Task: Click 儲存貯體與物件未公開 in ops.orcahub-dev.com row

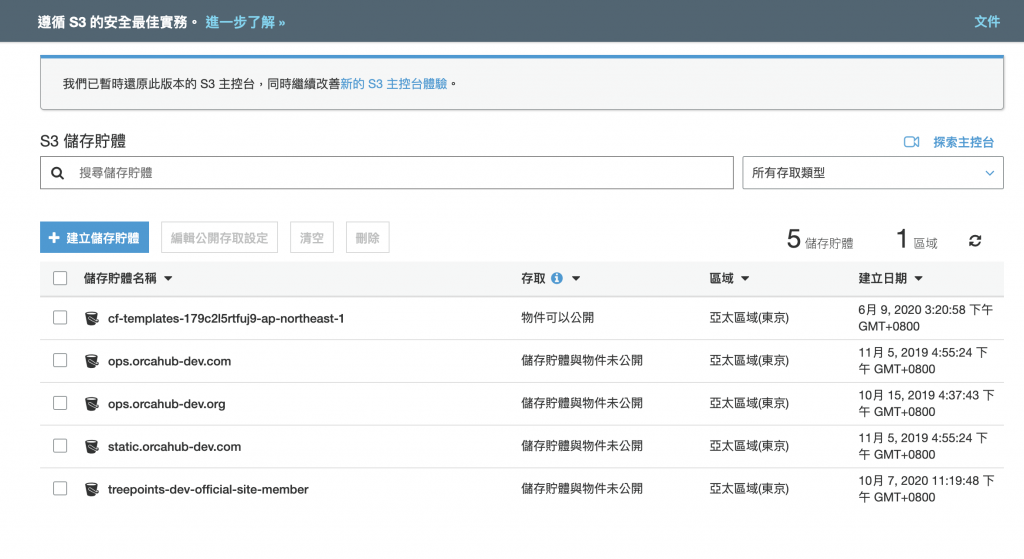Action: click(x=582, y=360)
